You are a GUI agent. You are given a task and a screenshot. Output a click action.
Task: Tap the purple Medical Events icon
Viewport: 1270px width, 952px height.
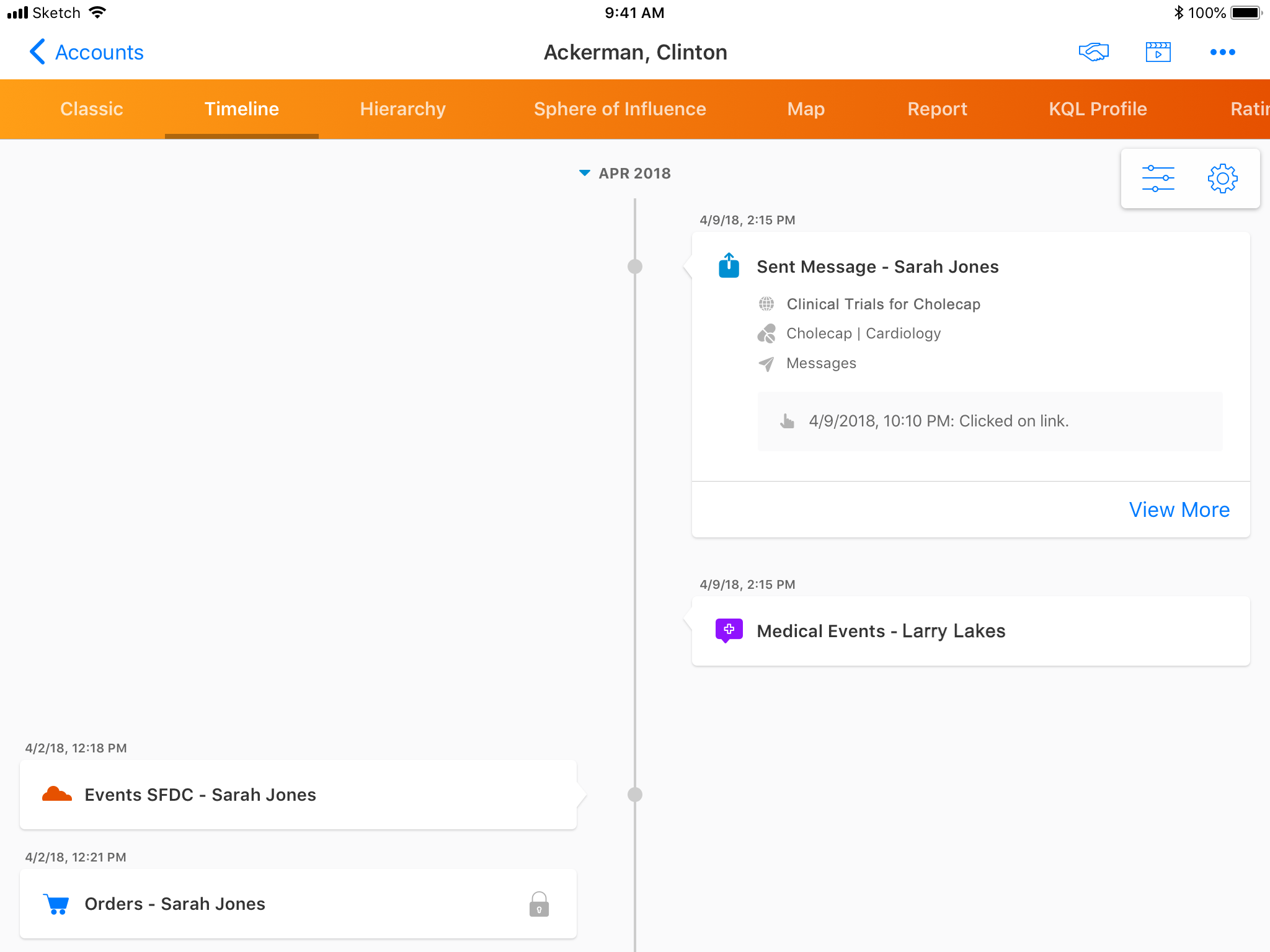click(x=729, y=630)
